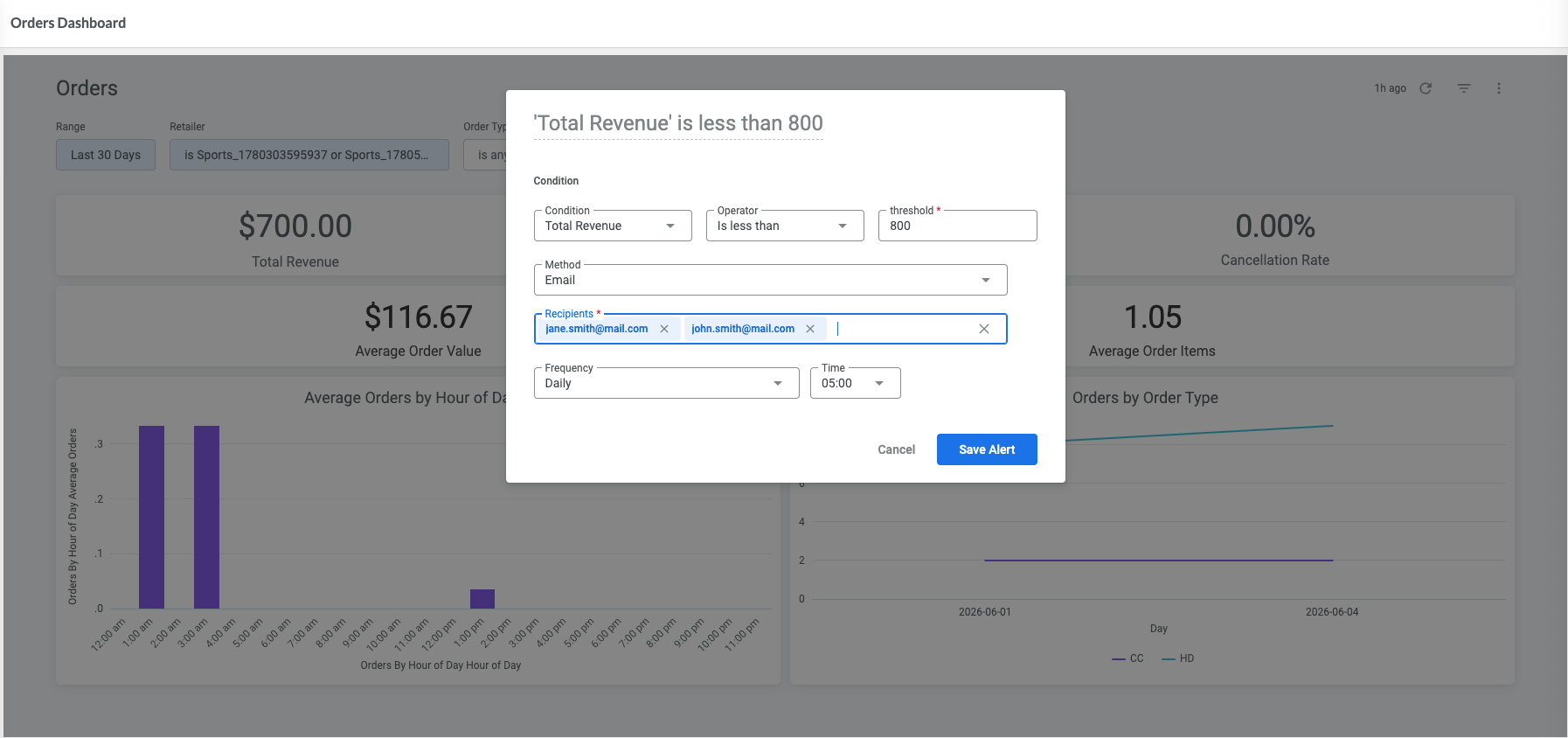The height and width of the screenshot is (738, 1568).
Task: Open the Method dropdown showing Email
Action: coord(770,280)
